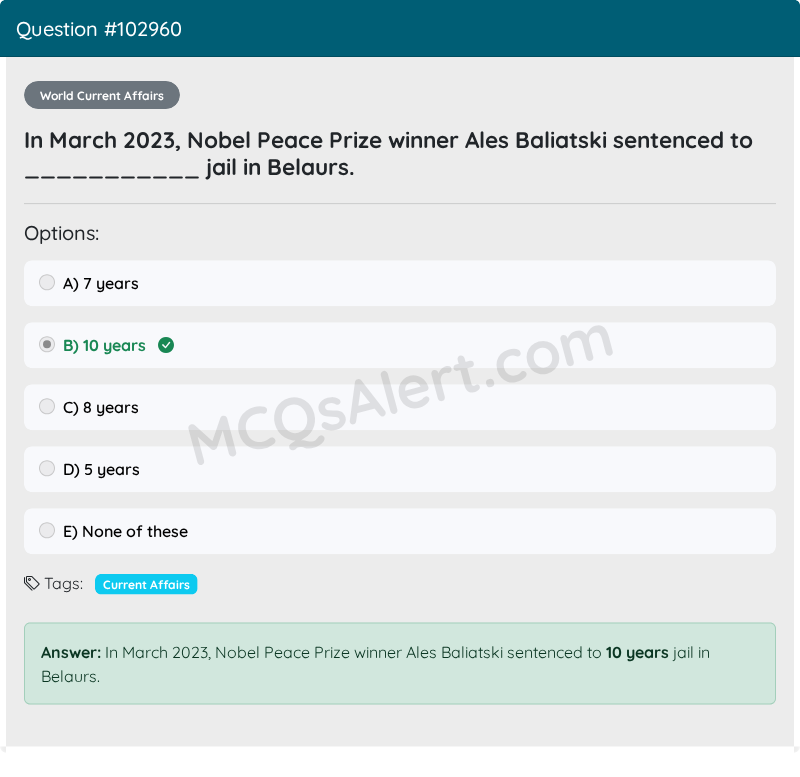Select radio button for option B) 10 years
800x777 pixels.
(x=47, y=344)
